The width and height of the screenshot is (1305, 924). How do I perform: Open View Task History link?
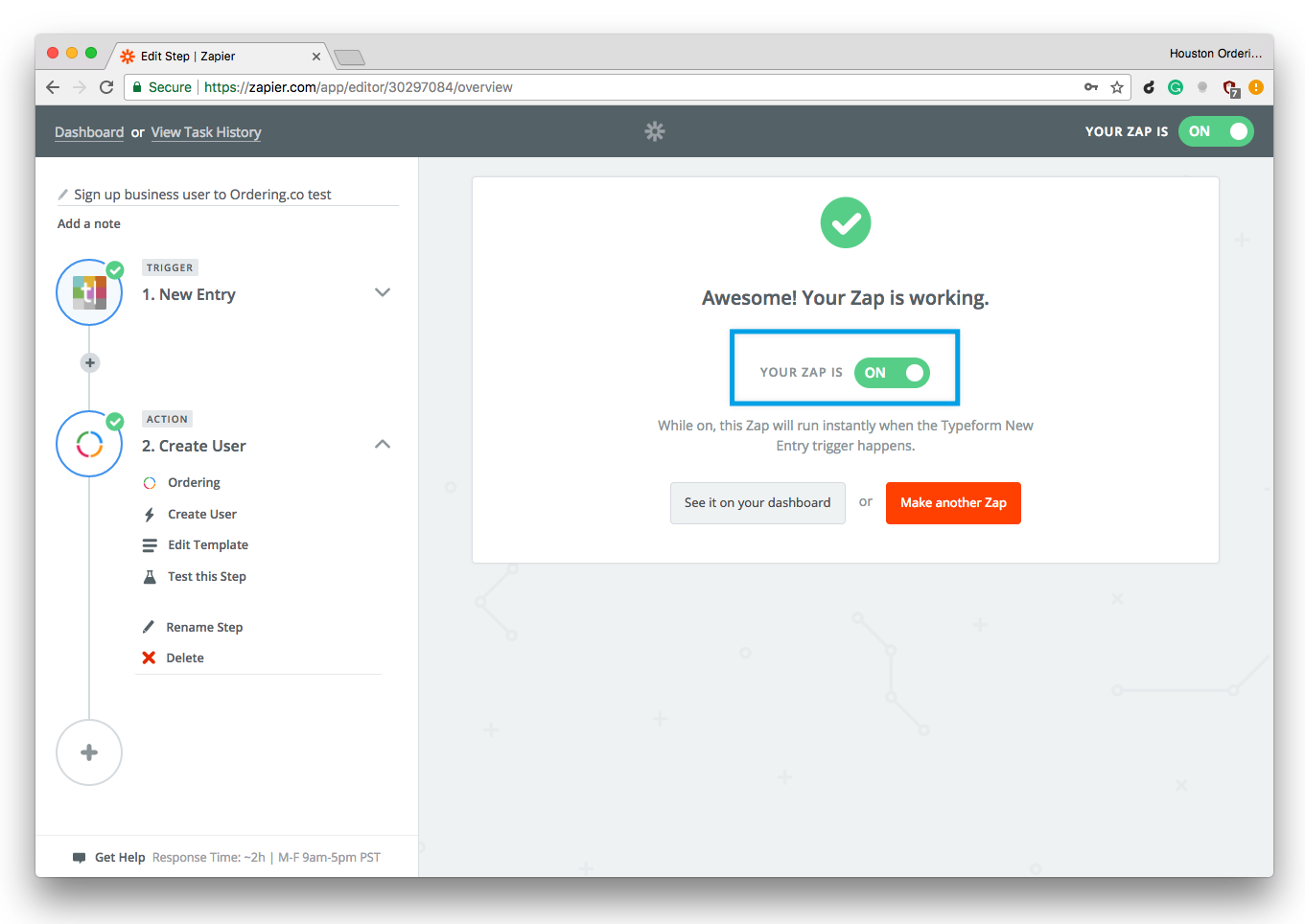click(x=206, y=132)
